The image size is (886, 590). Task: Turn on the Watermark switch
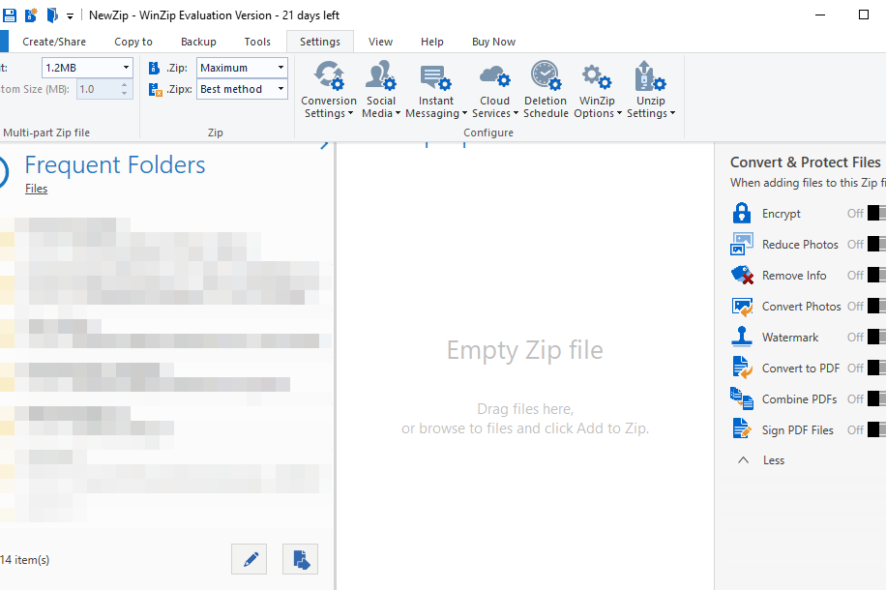click(x=876, y=337)
